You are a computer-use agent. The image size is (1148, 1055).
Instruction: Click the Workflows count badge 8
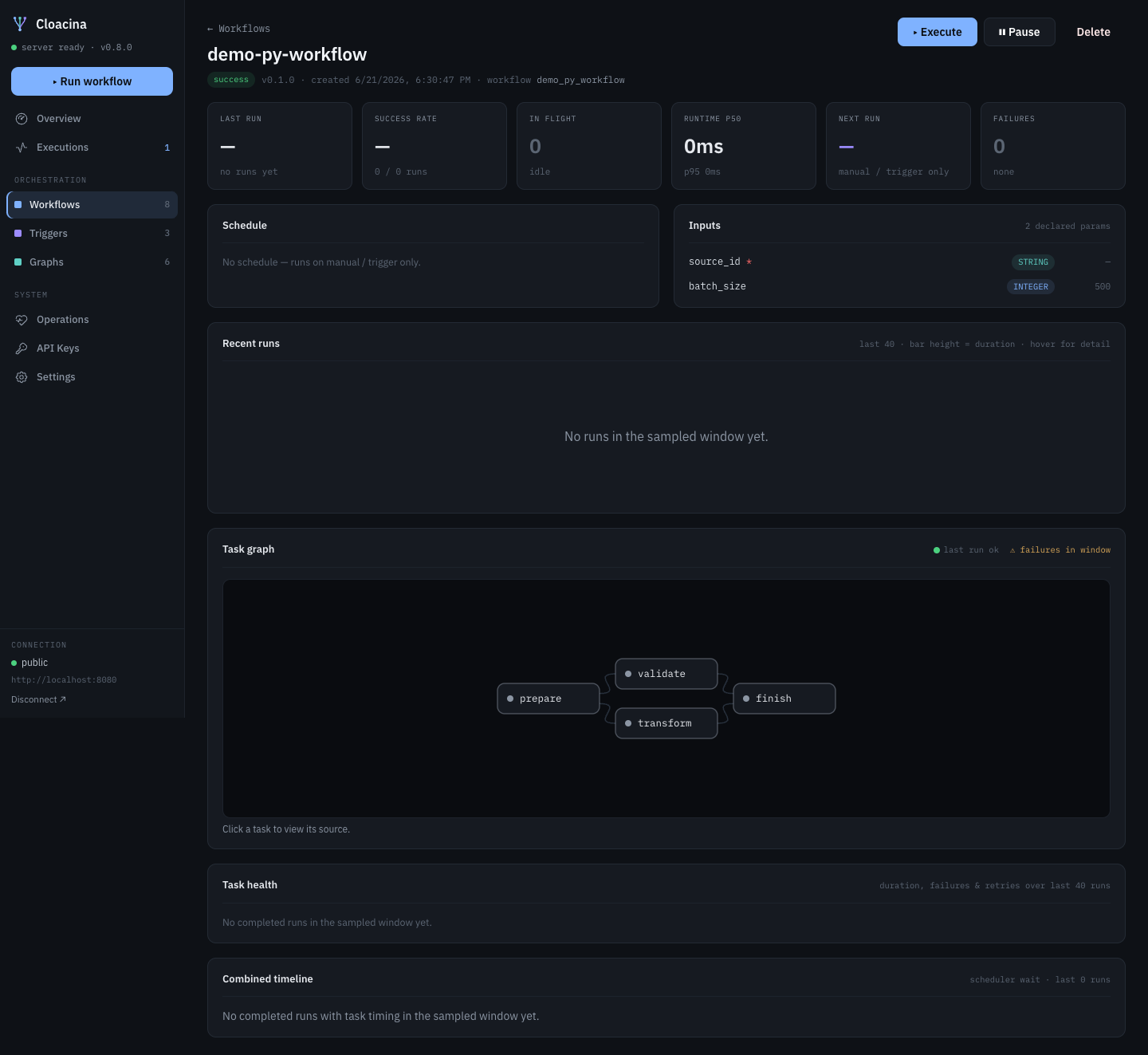167,205
